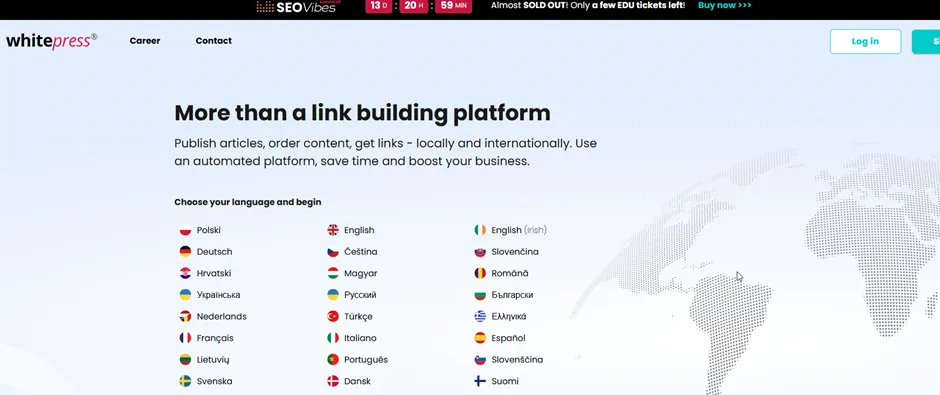
Task: Choose the Română language link
Action: 510,273
